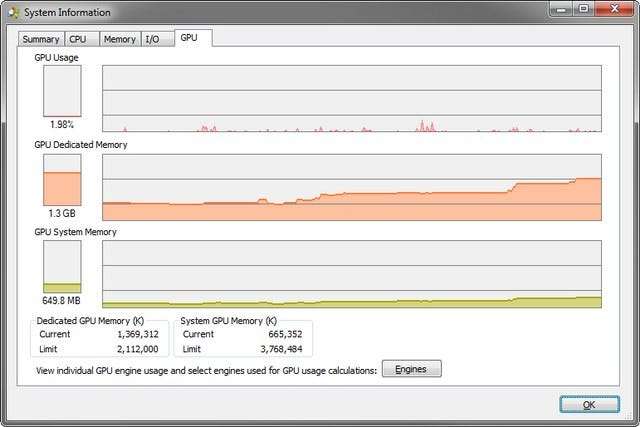Click the GPU Usage history graph
Image resolution: width=640 pixels, height=427 pixels.
point(352,99)
